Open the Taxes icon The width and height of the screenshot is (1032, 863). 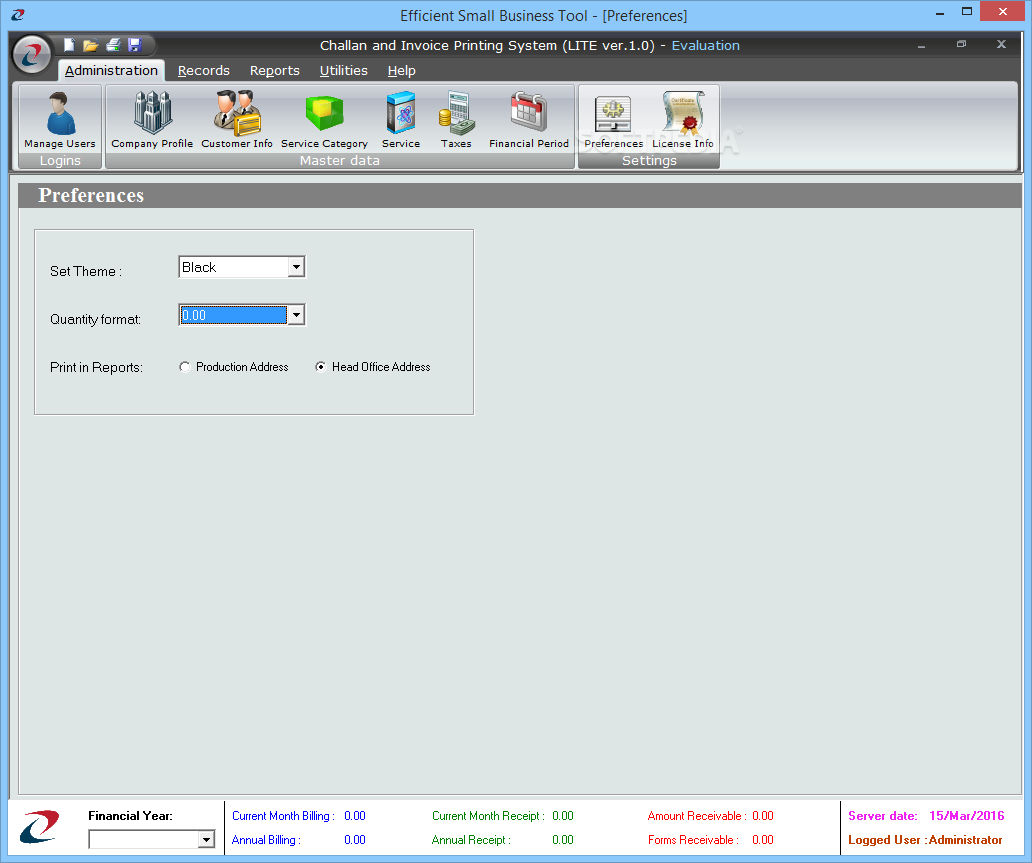pos(456,120)
